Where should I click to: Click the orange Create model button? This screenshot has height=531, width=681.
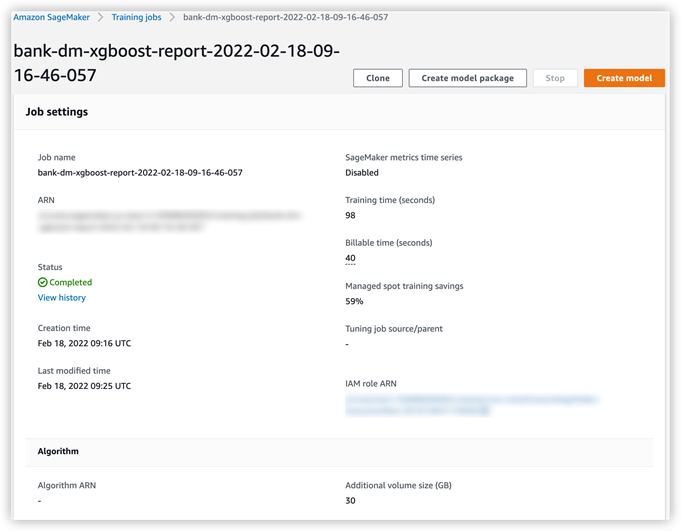coord(624,78)
